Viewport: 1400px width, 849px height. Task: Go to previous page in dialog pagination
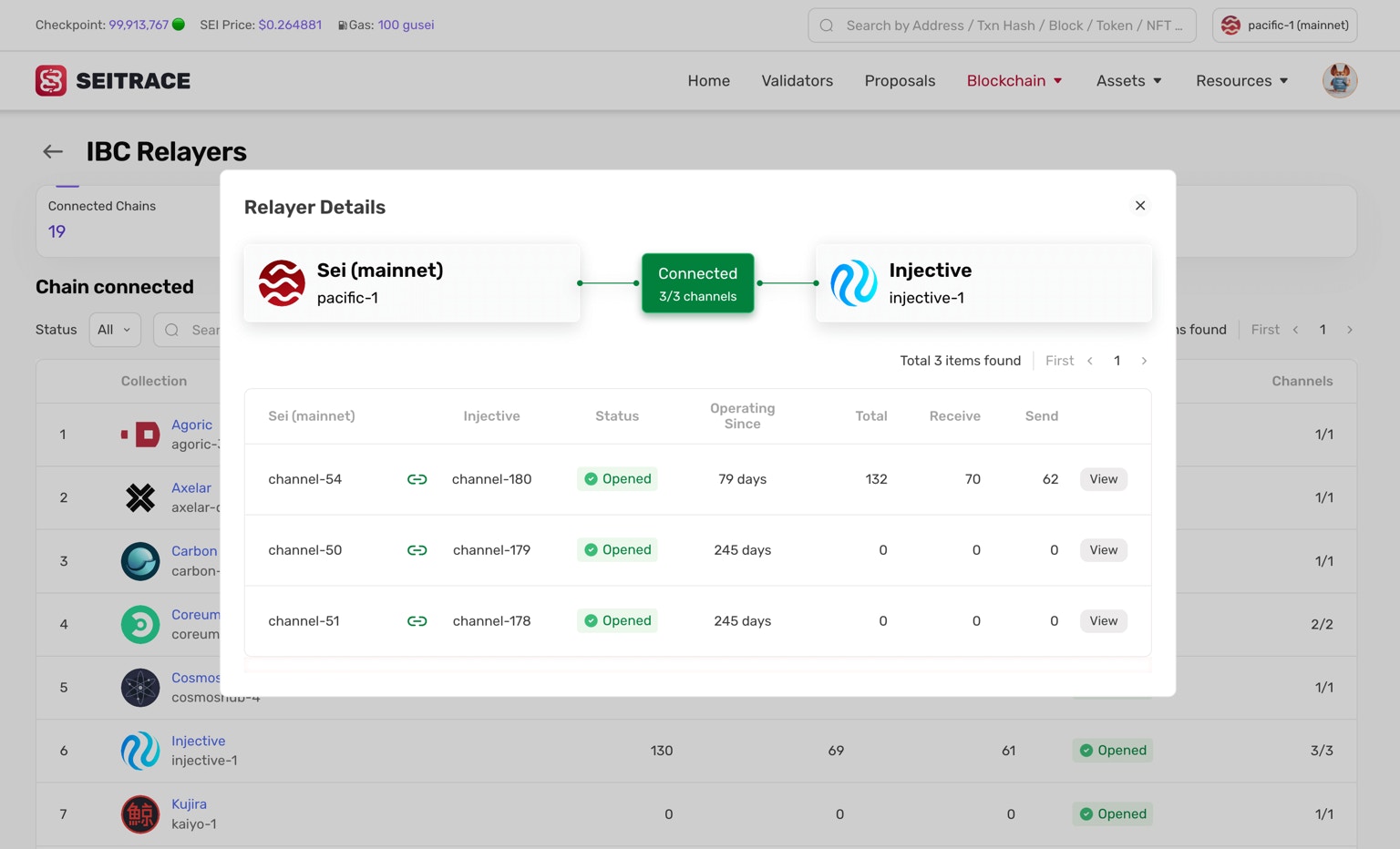[1089, 361]
